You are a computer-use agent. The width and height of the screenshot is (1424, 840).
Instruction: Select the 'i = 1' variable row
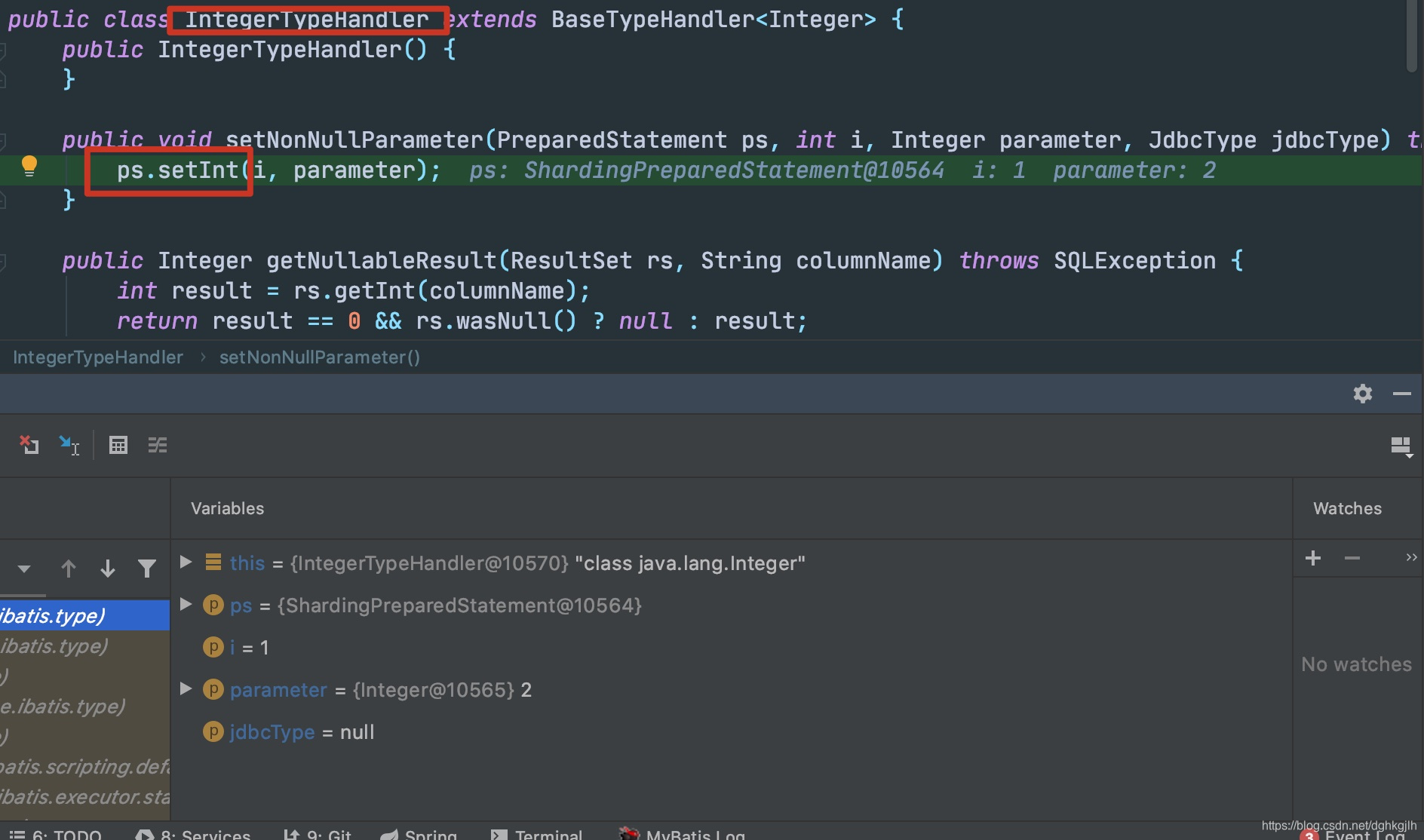click(x=732, y=647)
